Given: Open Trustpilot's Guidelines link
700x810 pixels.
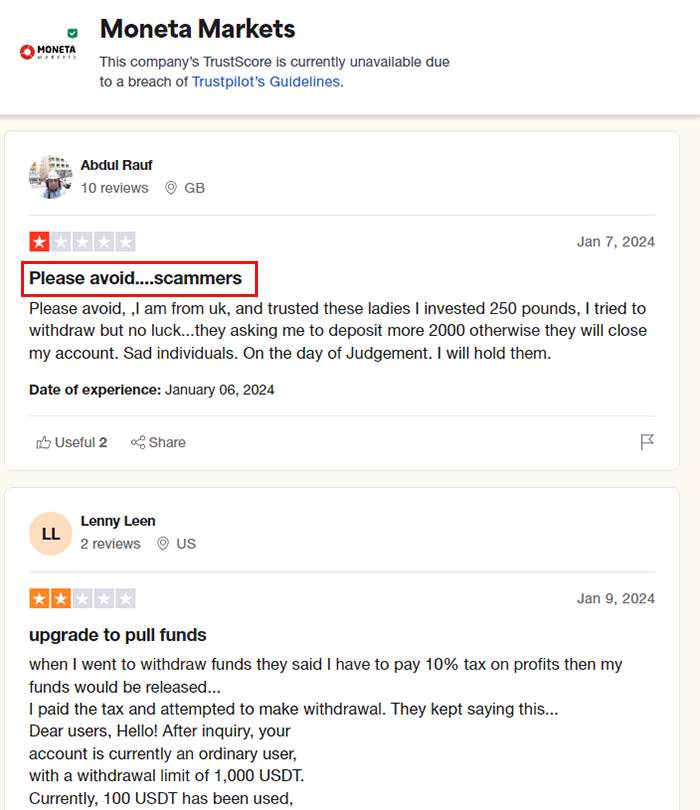Looking at the screenshot, I should pos(266,82).
